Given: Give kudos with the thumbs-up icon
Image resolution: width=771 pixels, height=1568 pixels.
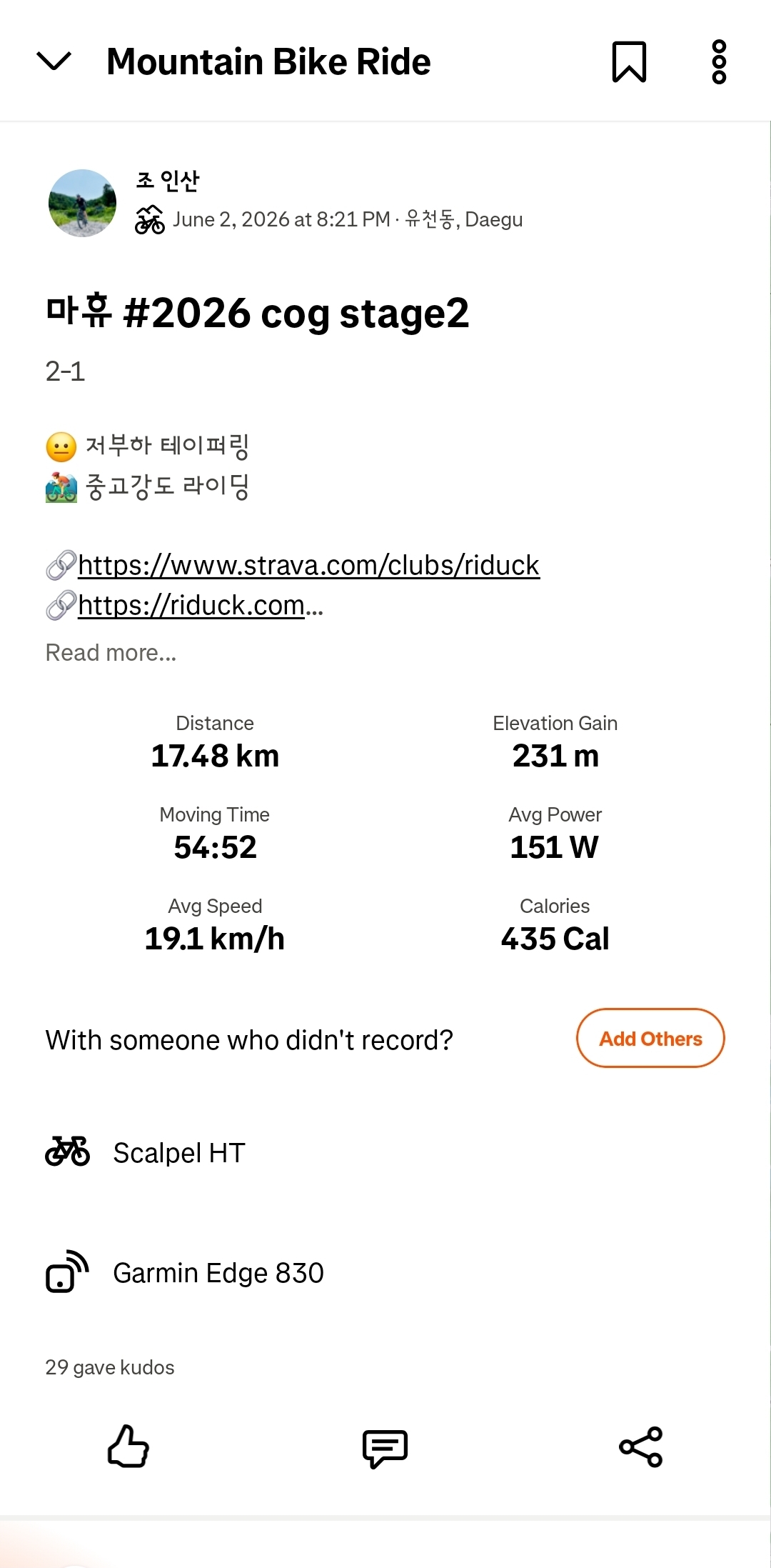Looking at the screenshot, I should 128,1447.
